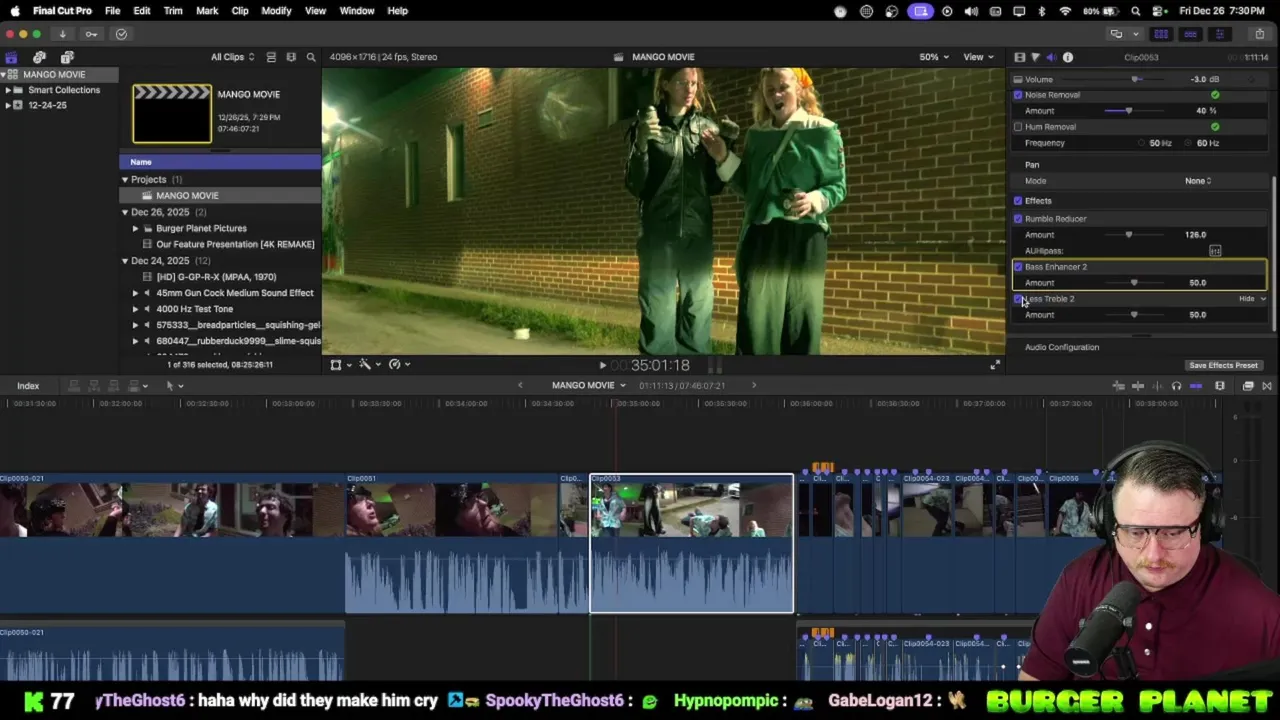Show the Libraries sidebar clapper icon
This screenshot has width=1280, height=720.
click(x=11, y=57)
